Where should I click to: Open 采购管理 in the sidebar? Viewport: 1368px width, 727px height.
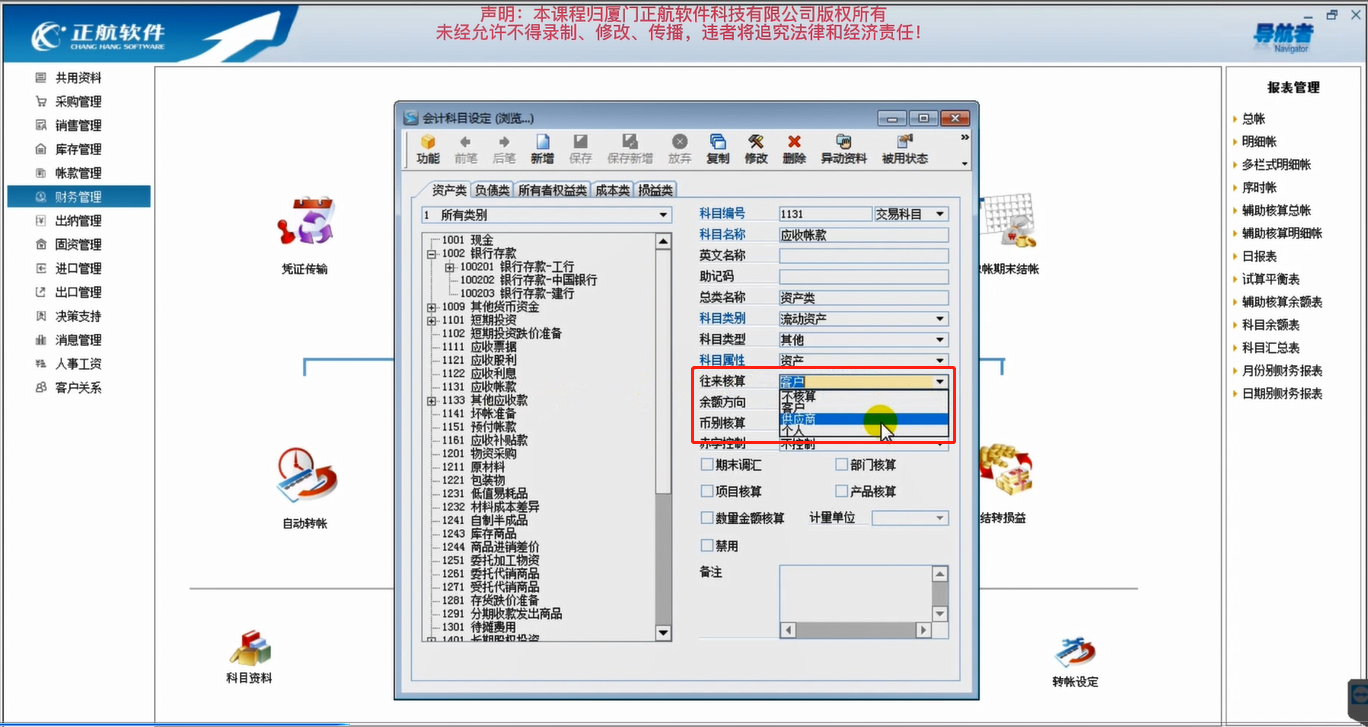(x=78, y=102)
